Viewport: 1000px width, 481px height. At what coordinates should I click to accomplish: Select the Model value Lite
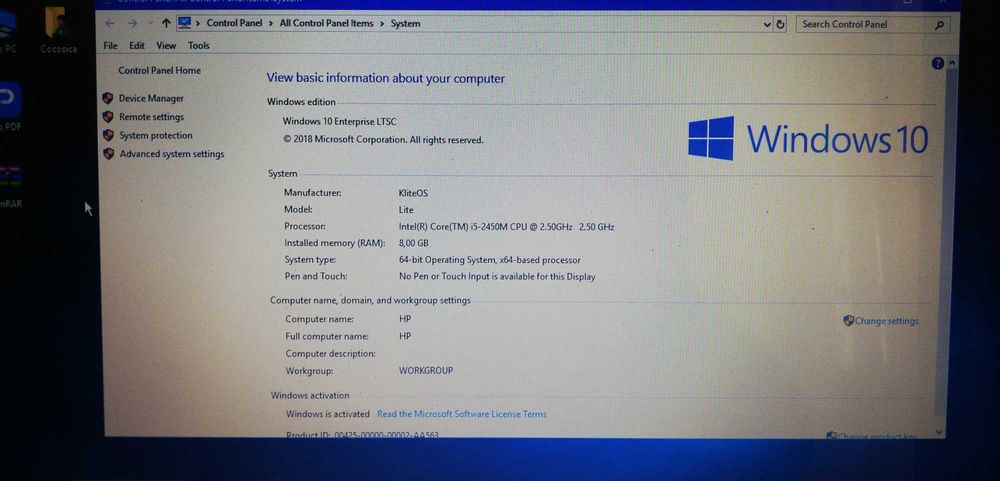point(406,210)
